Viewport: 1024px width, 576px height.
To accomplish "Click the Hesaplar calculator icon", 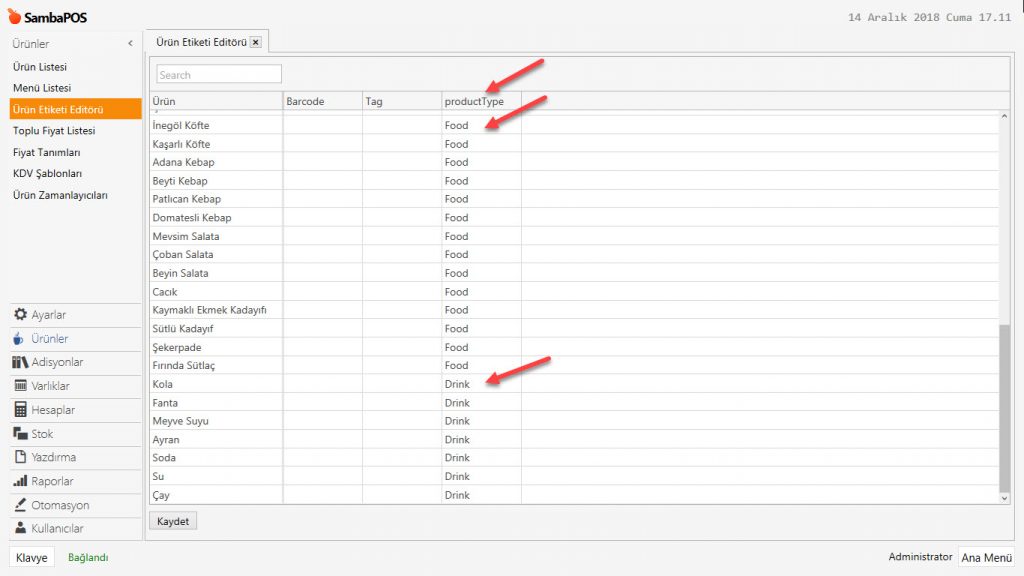I will [20, 410].
